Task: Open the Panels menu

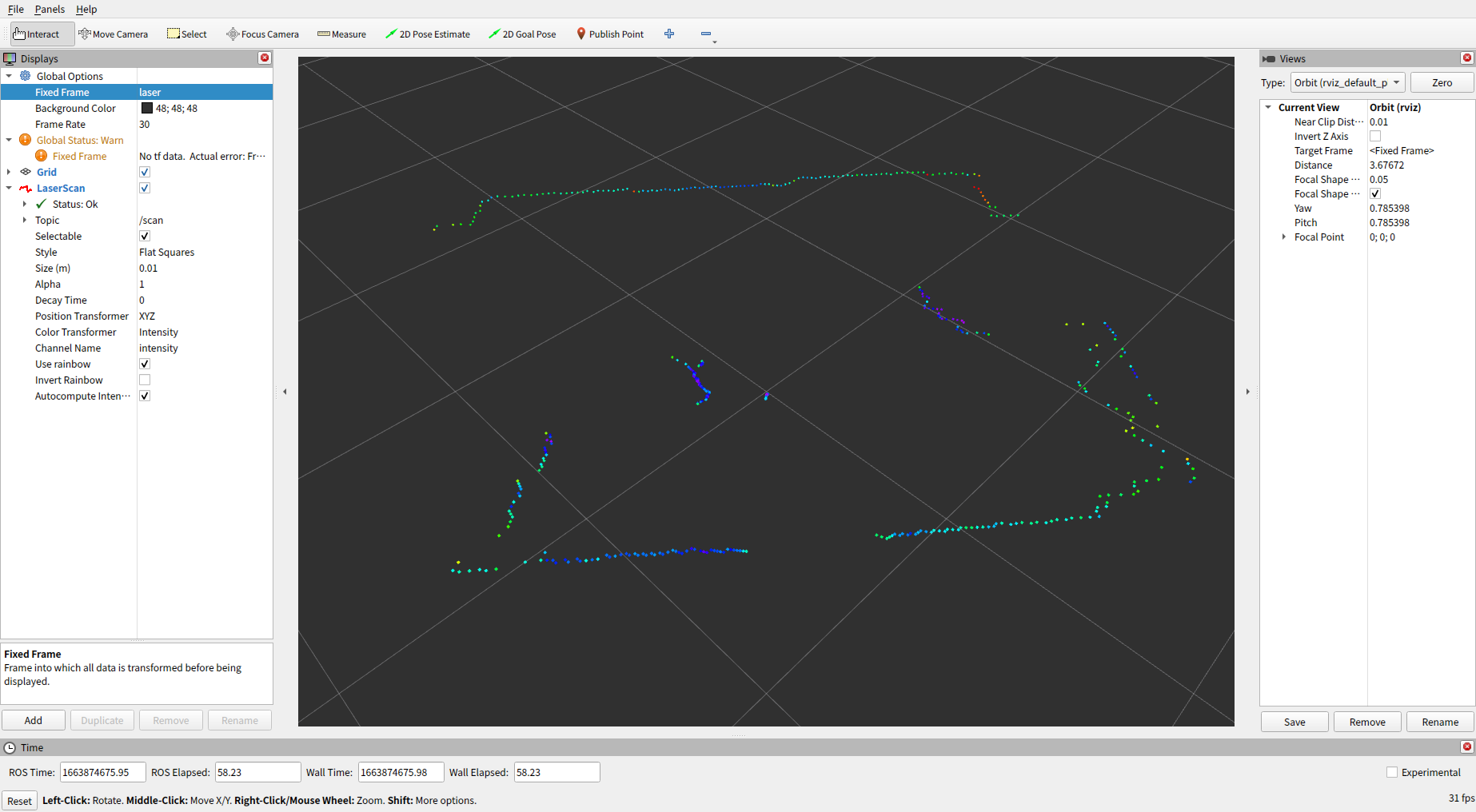Action: (50, 10)
